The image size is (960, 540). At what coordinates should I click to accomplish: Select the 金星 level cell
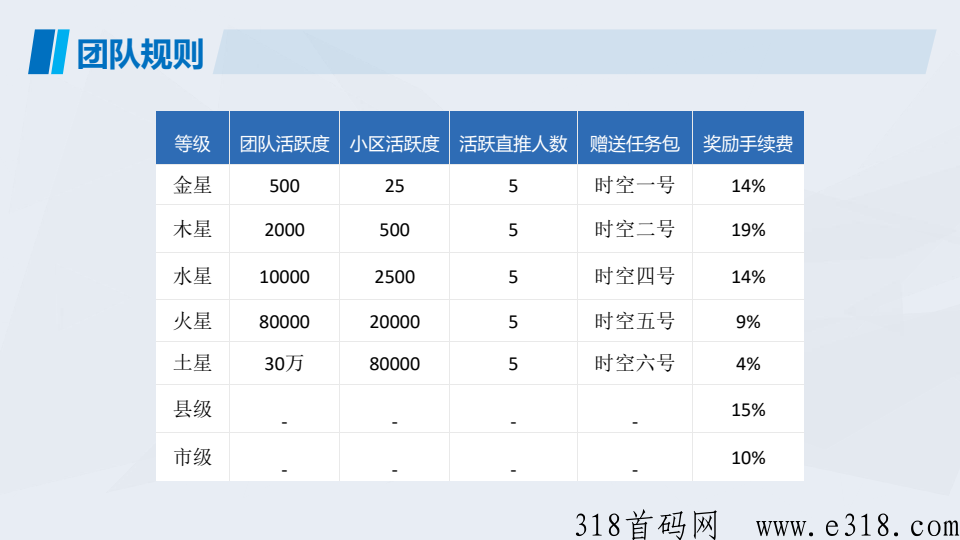[x=192, y=185]
